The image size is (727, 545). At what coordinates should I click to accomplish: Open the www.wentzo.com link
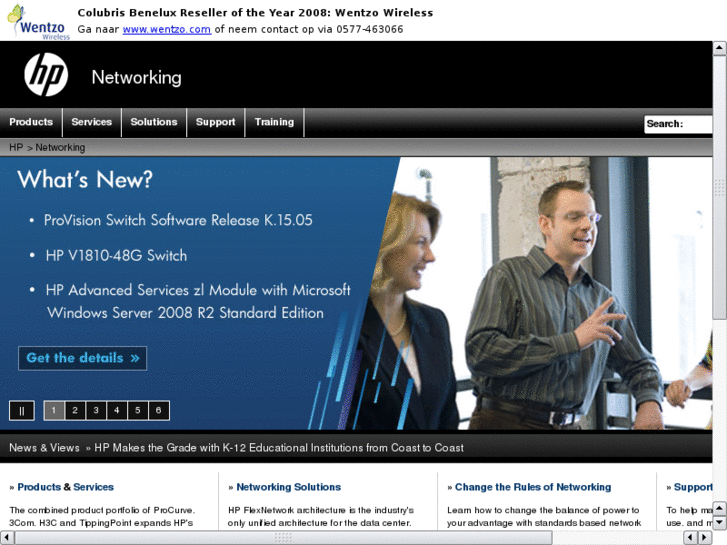point(167,29)
